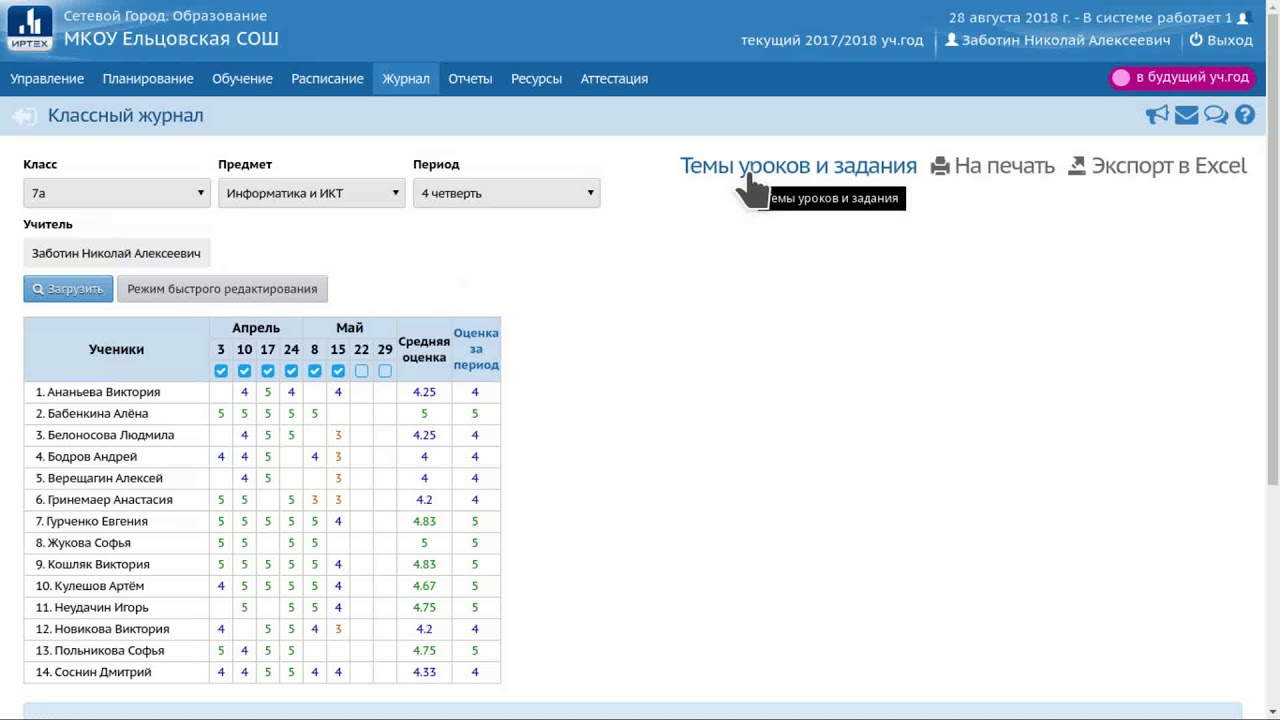Open the Обучение menu
The height and width of the screenshot is (720, 1280).
click(x=242, y=79)
